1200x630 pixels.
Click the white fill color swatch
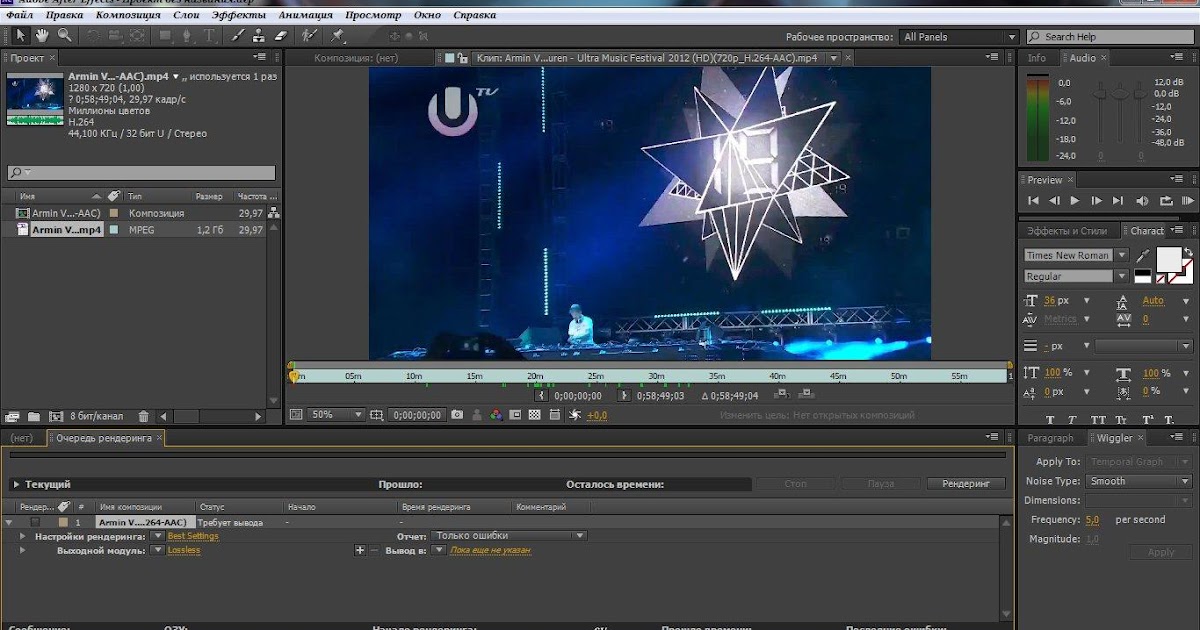(1168, 259)
